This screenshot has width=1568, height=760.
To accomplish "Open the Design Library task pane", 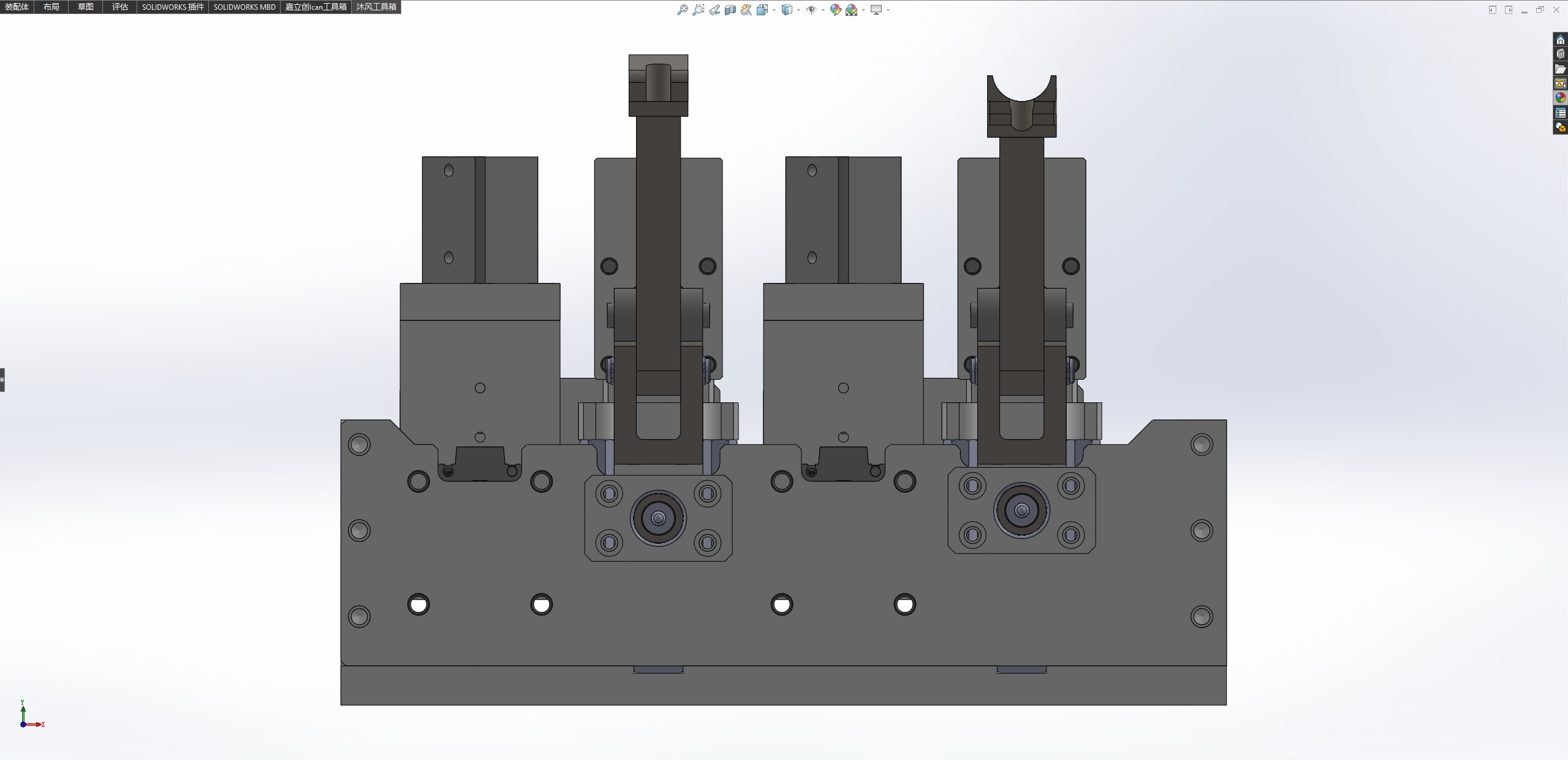I will click(x=1560, y=55).
